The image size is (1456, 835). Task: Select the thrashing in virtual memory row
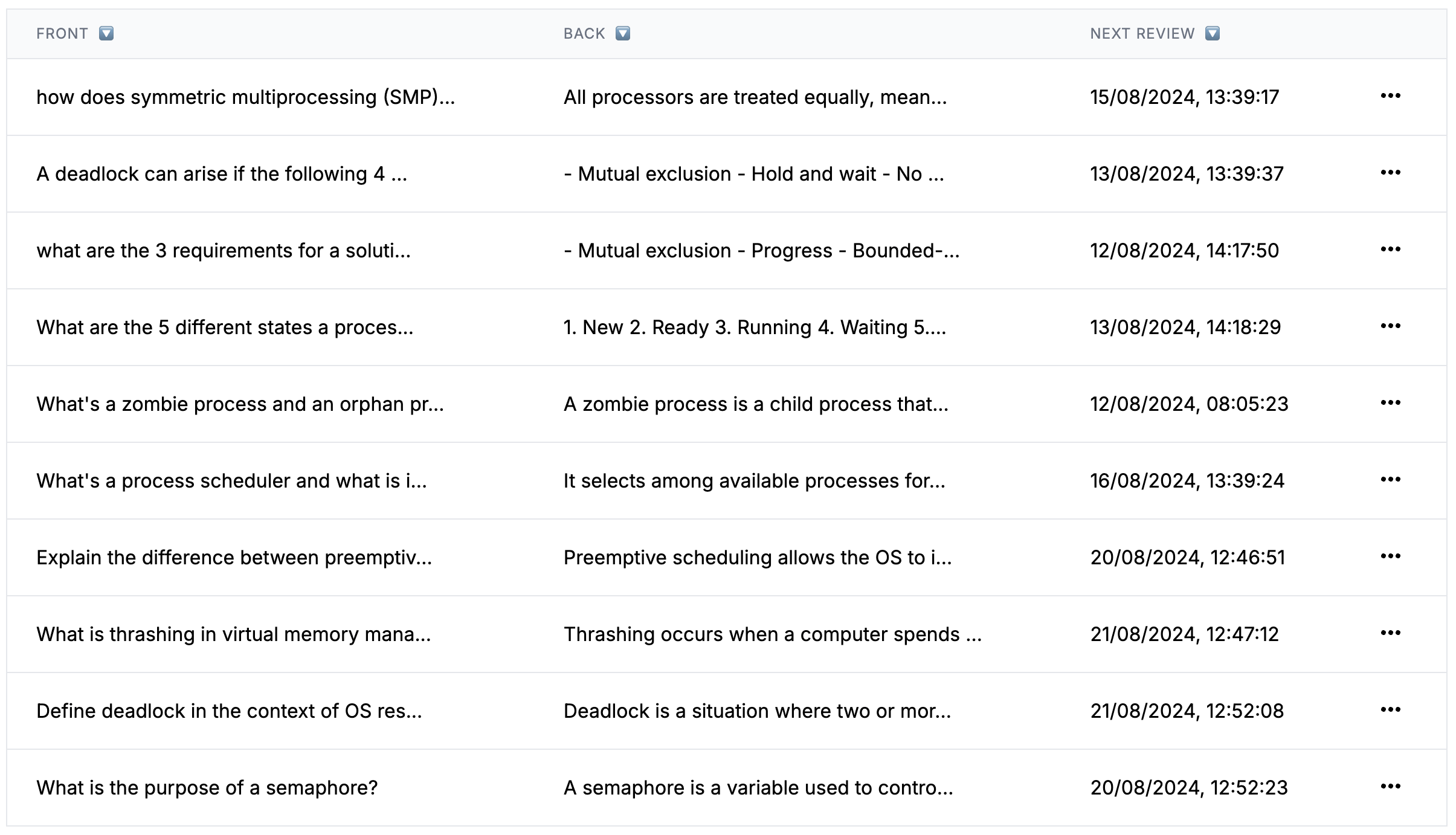point(727,634)
